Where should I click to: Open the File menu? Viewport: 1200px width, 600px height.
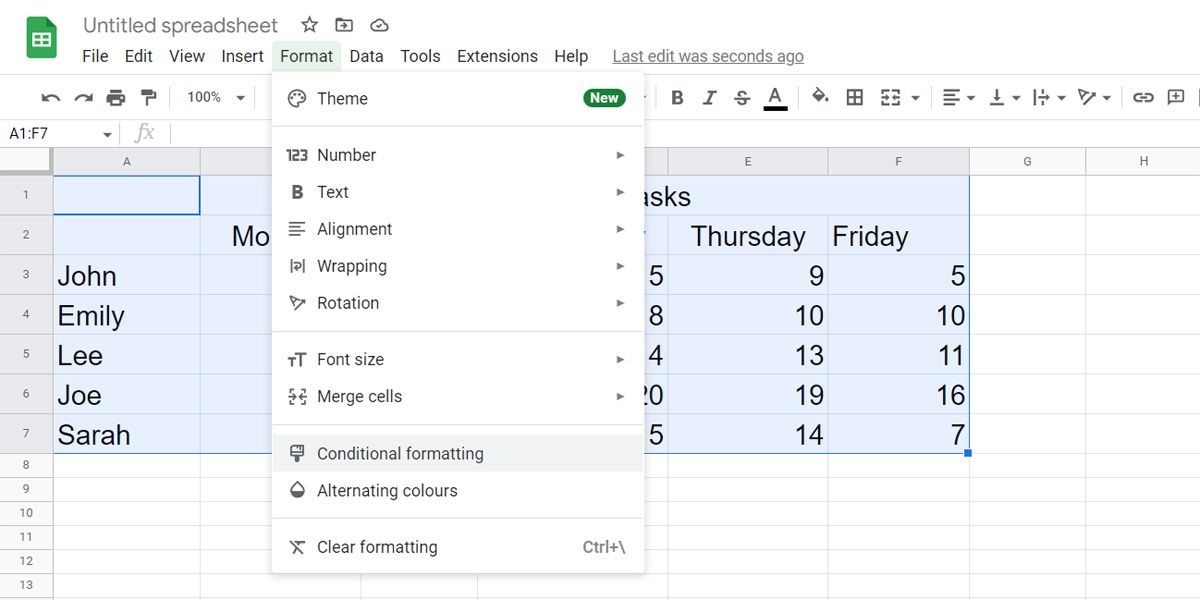click(x=95, y=56)
